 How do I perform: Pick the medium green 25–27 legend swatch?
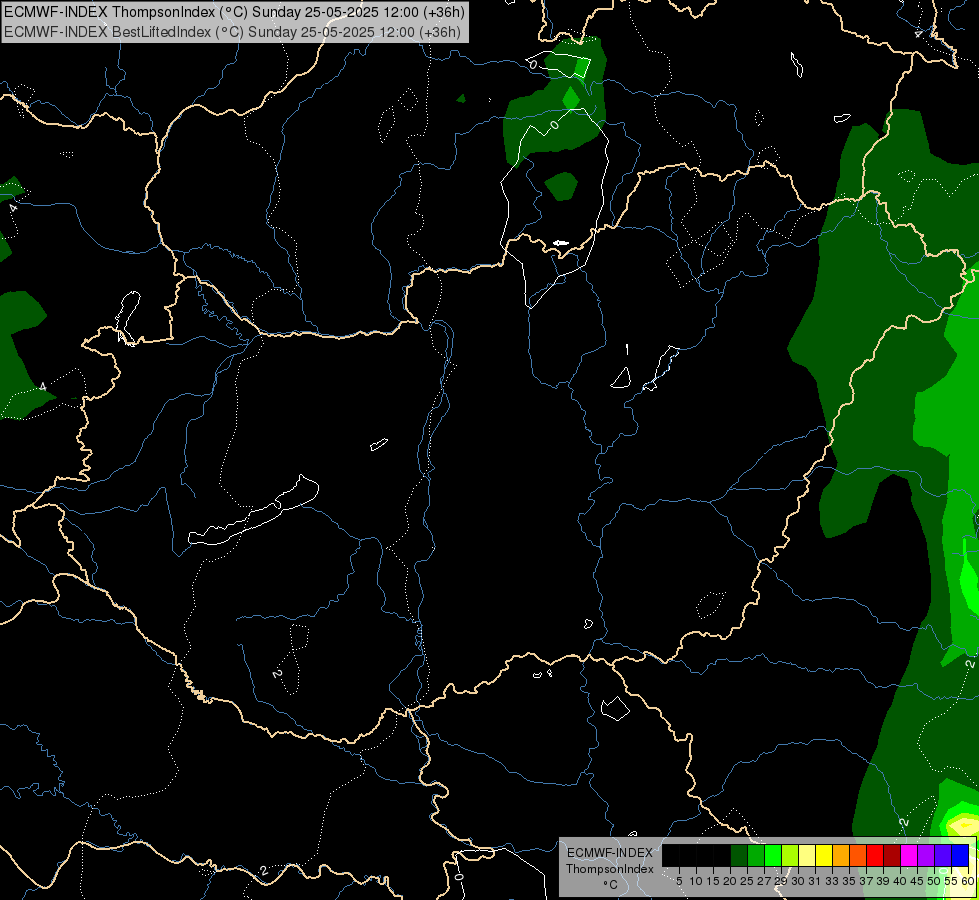(x=755, y=855)
